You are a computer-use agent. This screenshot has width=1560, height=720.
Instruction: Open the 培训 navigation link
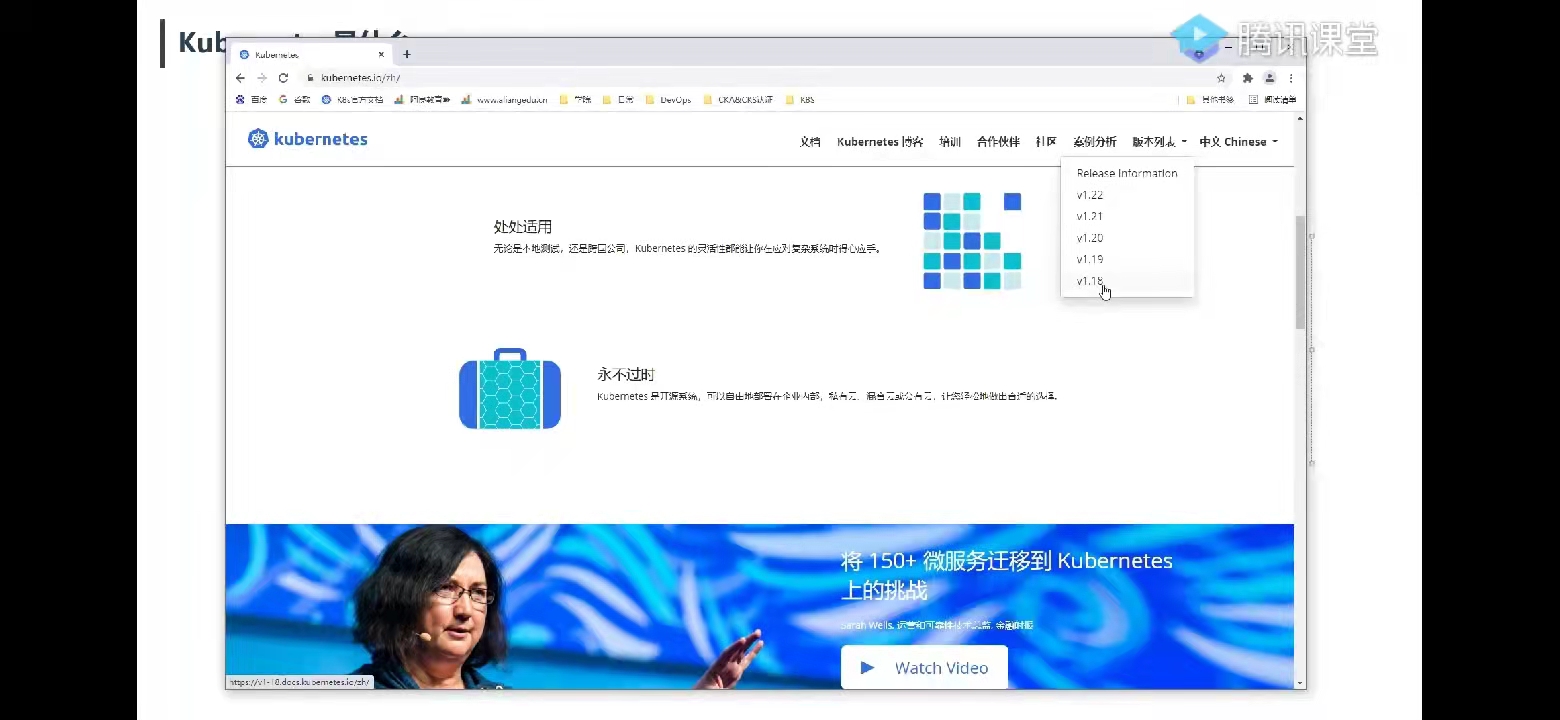[x=950, y=142]
